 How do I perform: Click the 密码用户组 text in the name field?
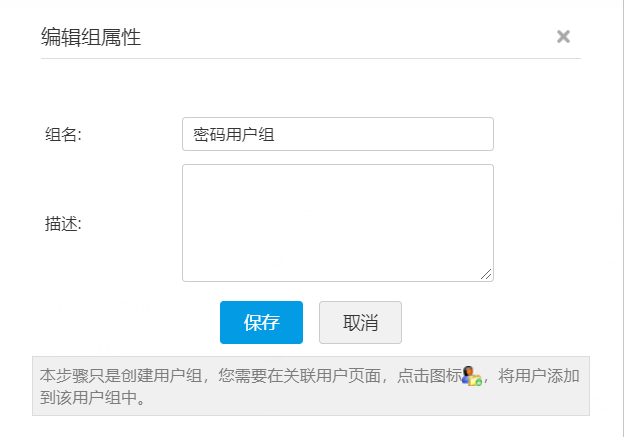pyautogui.click(x=234, y=135)
